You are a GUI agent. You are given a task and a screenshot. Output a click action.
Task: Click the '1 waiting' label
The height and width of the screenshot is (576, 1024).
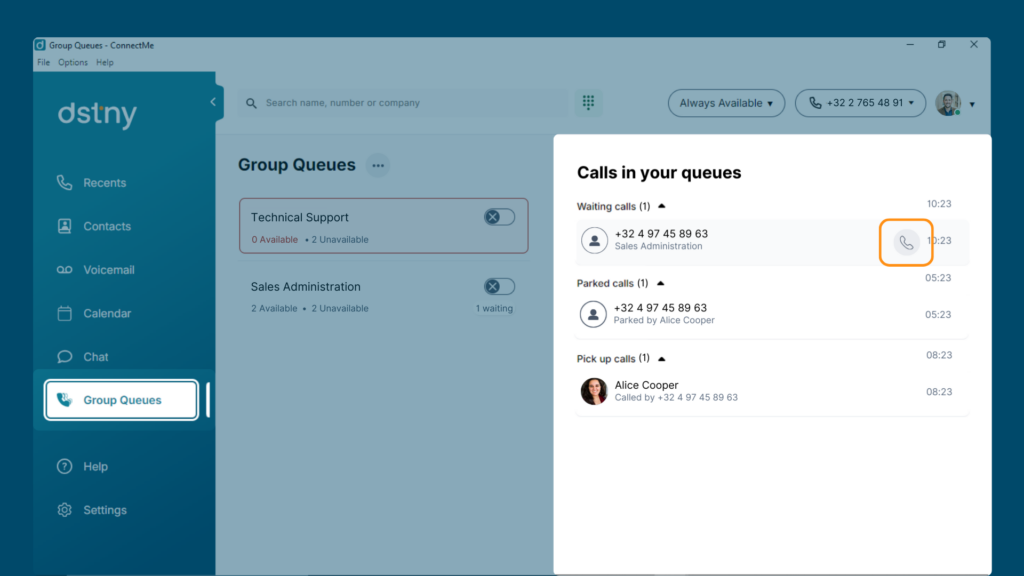click(494, 308)
